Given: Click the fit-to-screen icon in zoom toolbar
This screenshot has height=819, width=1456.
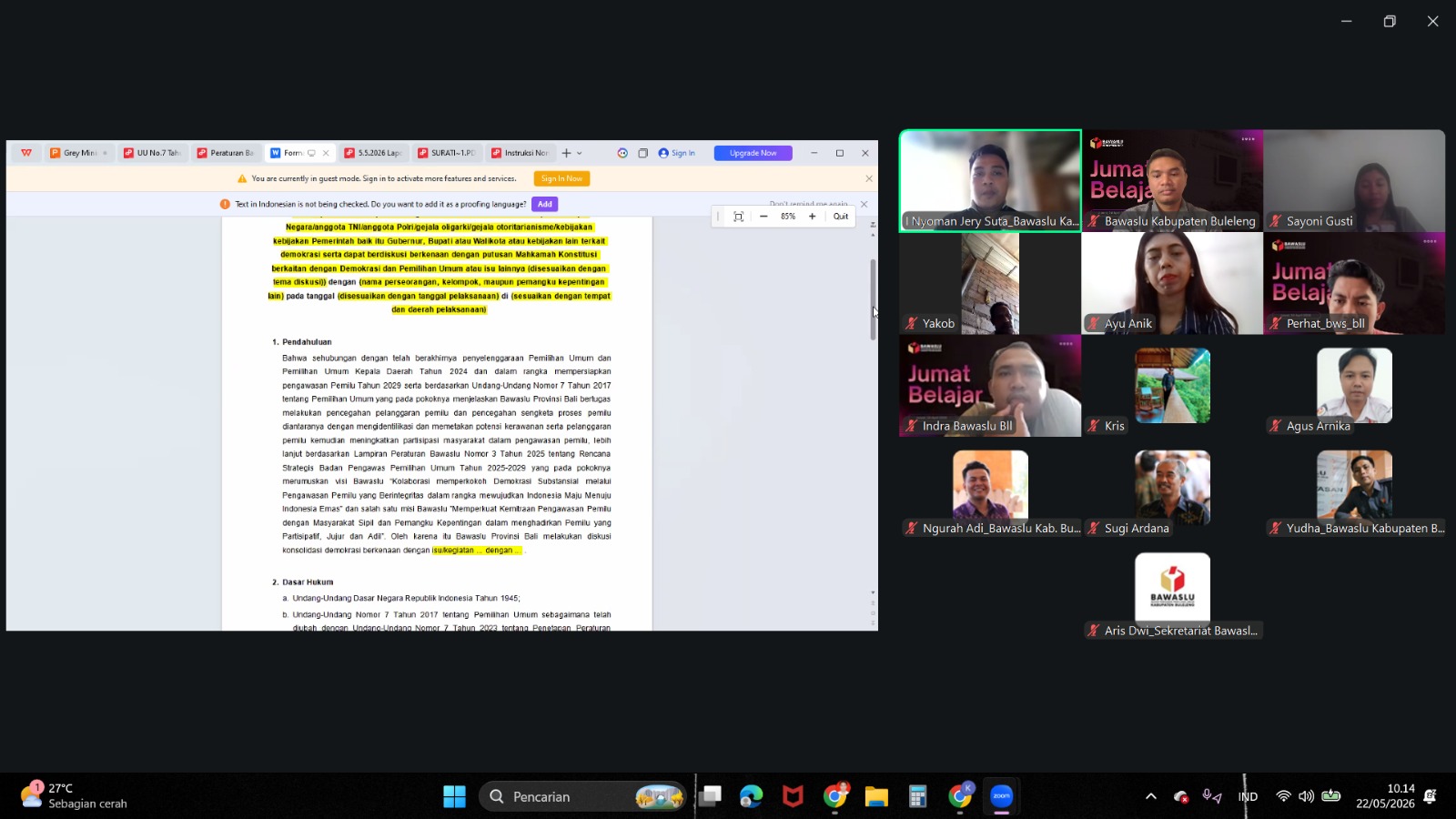Looking at the screenshot, I should [739, 217].
